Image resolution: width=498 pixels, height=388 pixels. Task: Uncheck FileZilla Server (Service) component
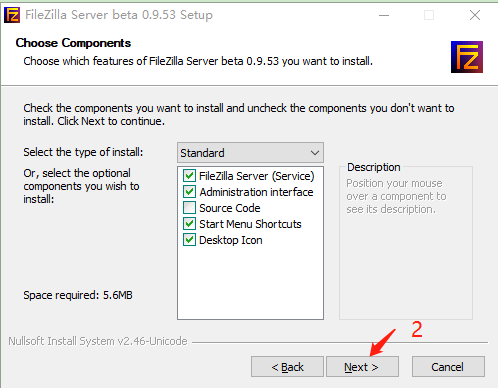click(x=189, y=176)
